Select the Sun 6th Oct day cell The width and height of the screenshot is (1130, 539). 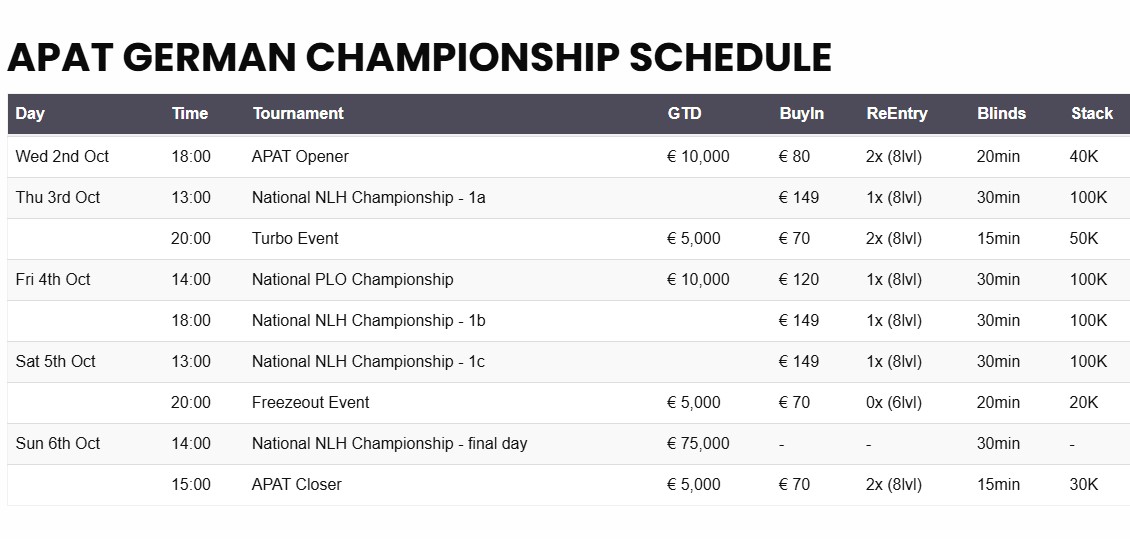[58, 444]
